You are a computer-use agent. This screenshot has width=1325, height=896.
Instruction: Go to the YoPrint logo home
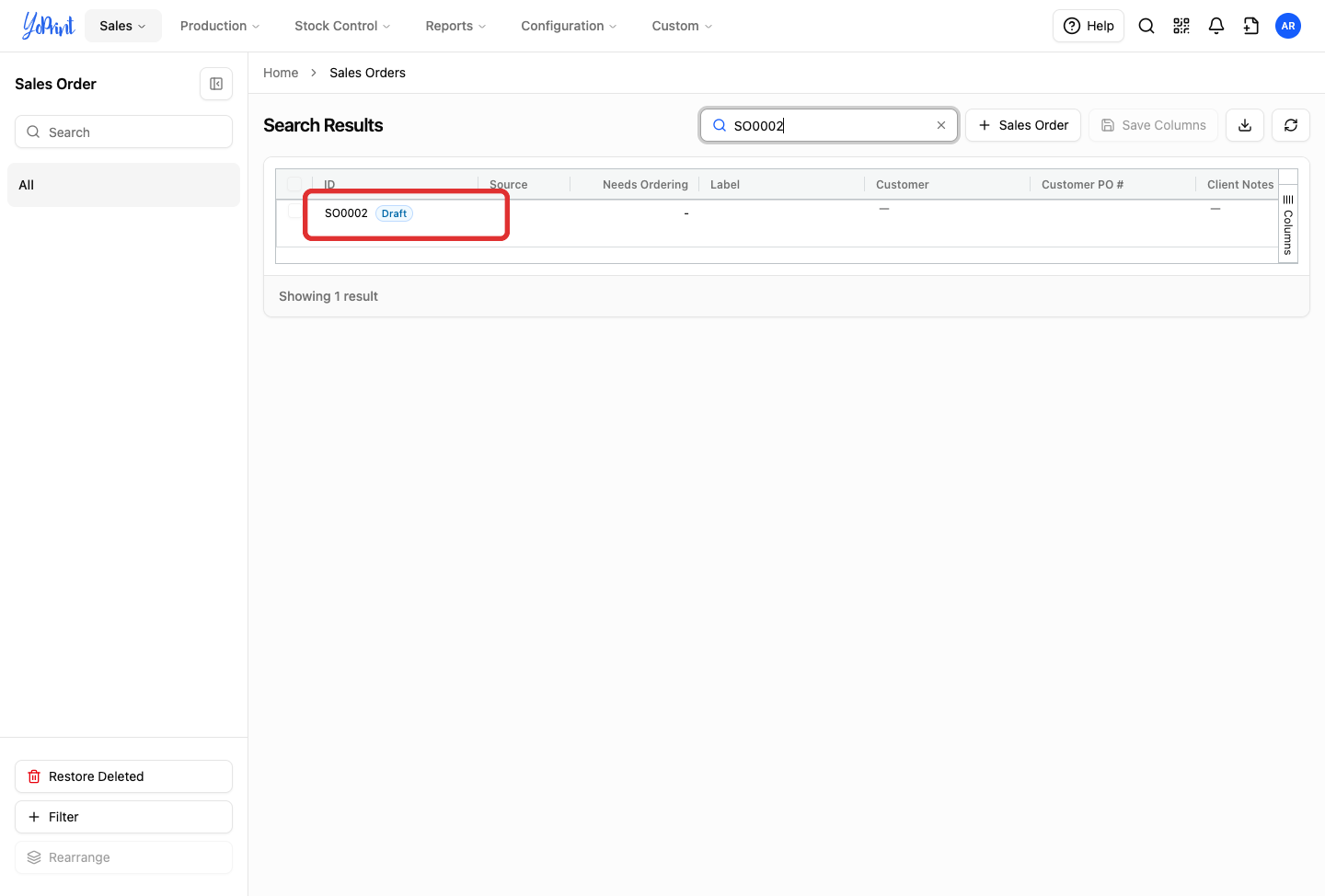[x=49, y=26]
